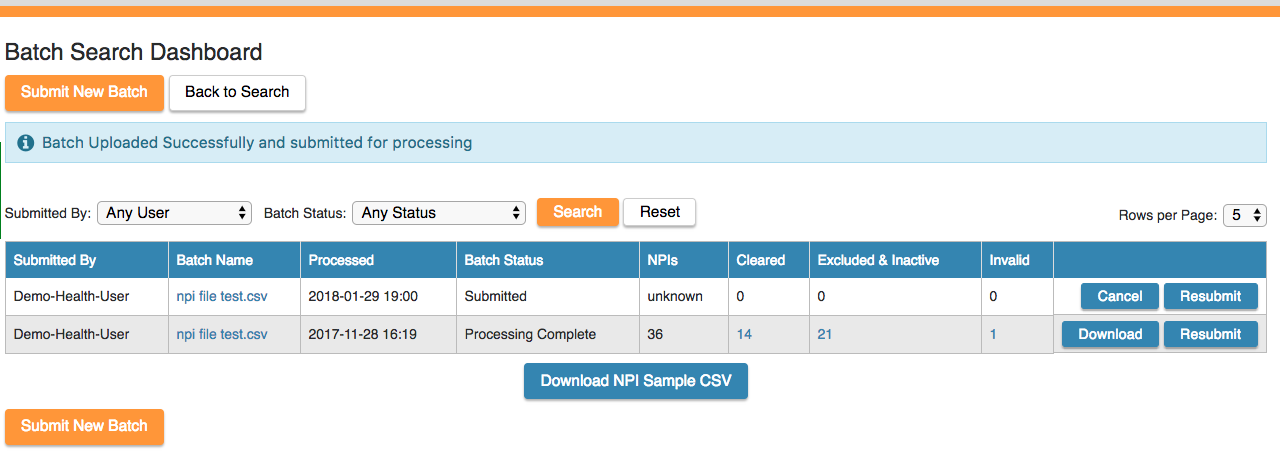Image resolution: width=1280 pixels, height=465 pixels.
Task: Open the Submitted By user dropdown
Action: point(174,213)
